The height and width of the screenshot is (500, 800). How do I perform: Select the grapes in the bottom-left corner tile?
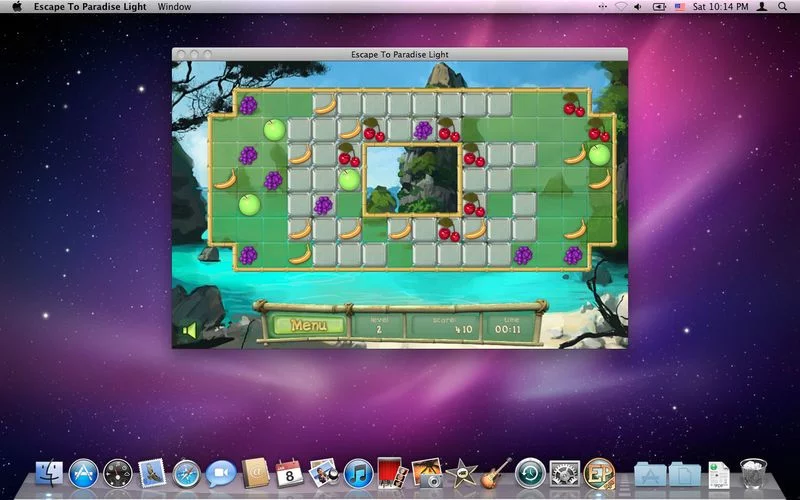click(248, 255)
